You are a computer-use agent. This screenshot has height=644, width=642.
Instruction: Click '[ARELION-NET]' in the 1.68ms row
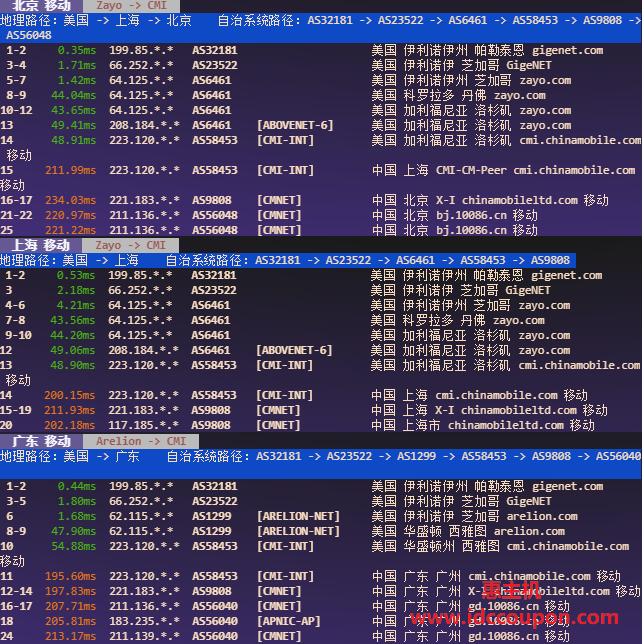point(298,516)
